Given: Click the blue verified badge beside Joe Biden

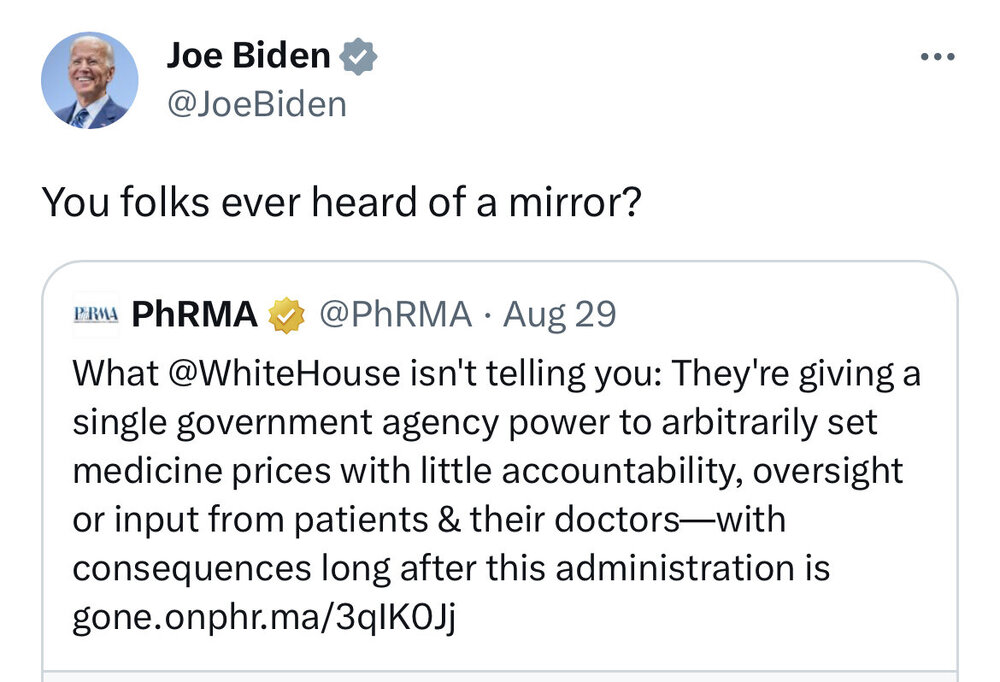Looking at the screenshot, I should pyautogui.click(x=357, y=57).
